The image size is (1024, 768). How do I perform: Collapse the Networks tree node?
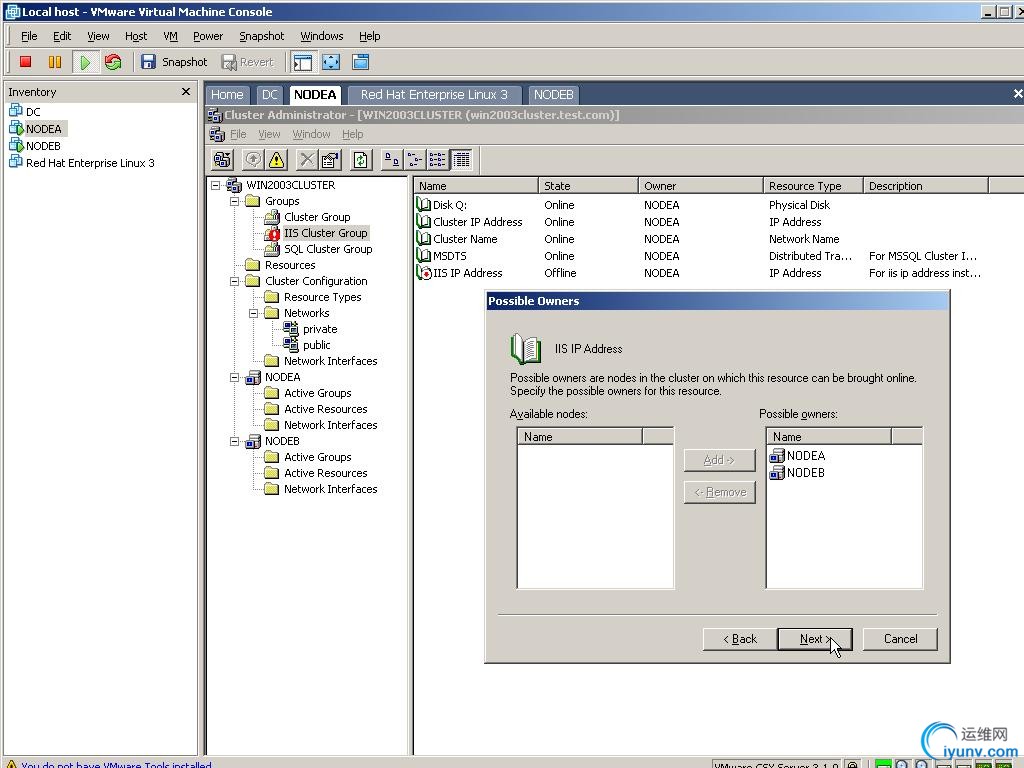pos(254,313)
